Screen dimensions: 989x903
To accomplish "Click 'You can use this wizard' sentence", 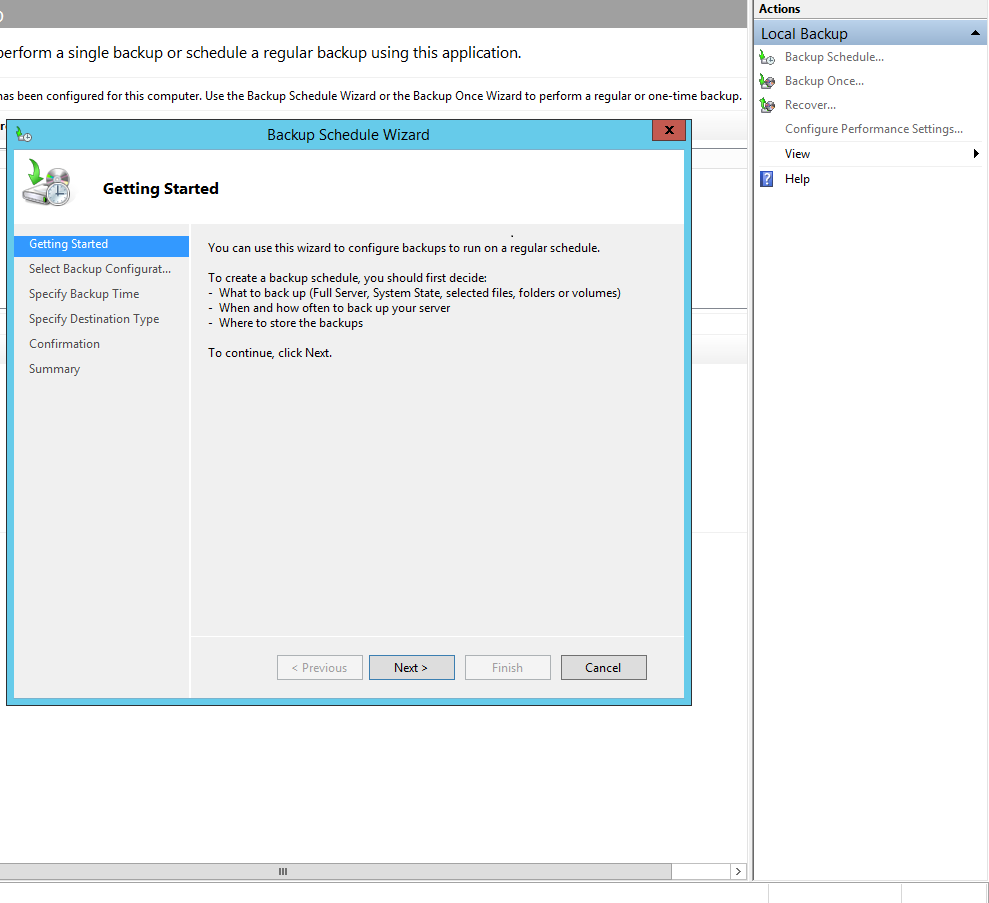I will (x=404, y=248).
